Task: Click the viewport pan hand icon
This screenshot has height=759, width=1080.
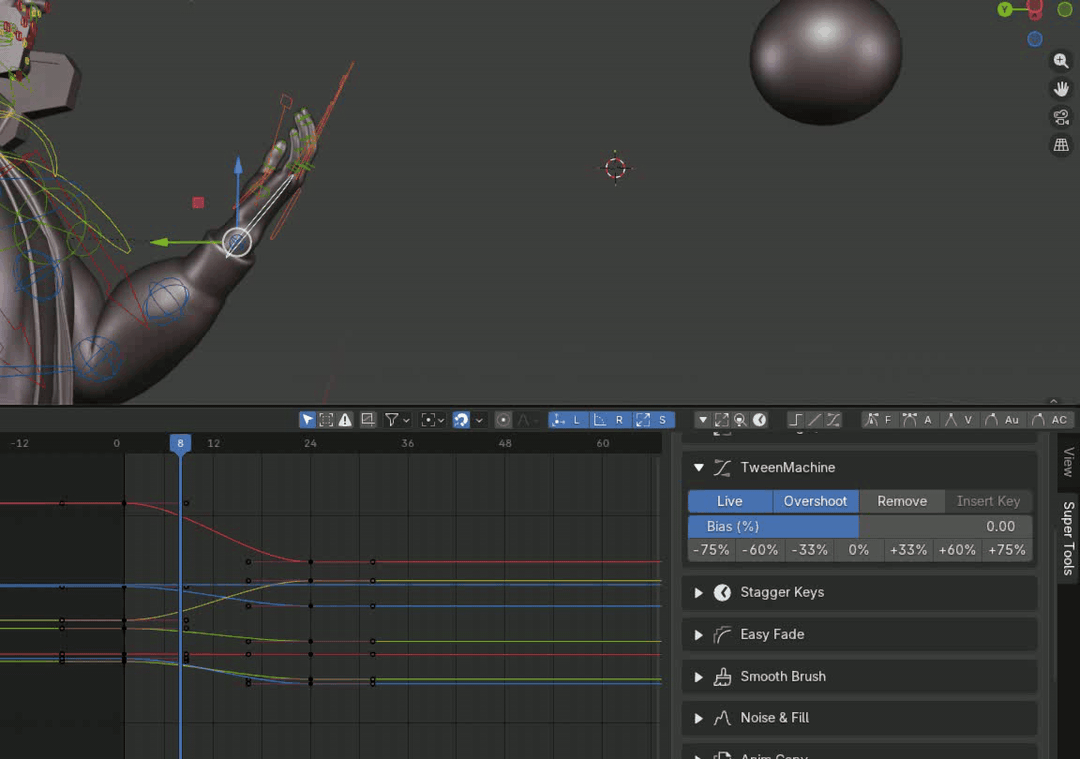Action: click(1061, 89)
